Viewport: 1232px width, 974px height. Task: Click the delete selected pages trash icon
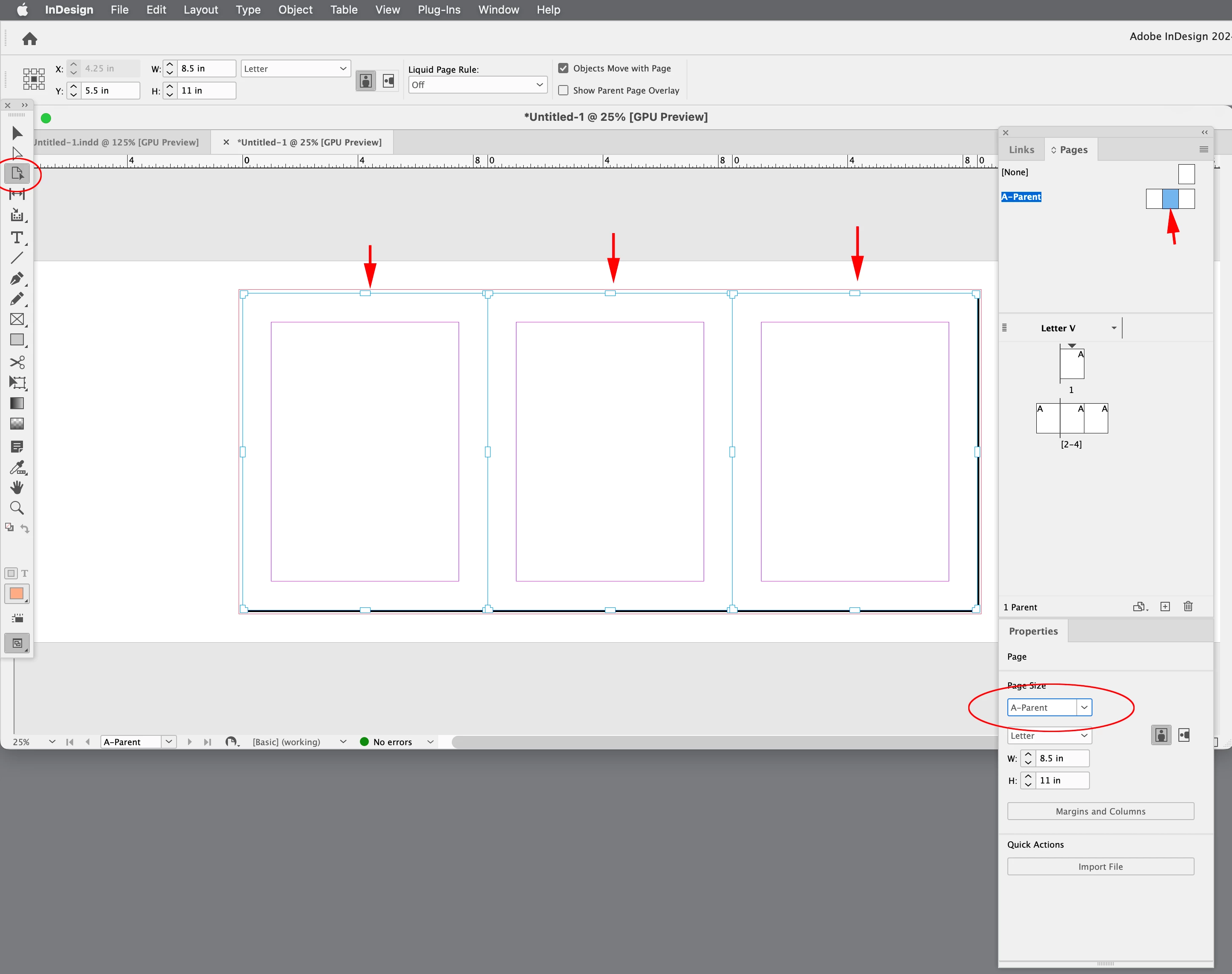[x=1188, y=606]
